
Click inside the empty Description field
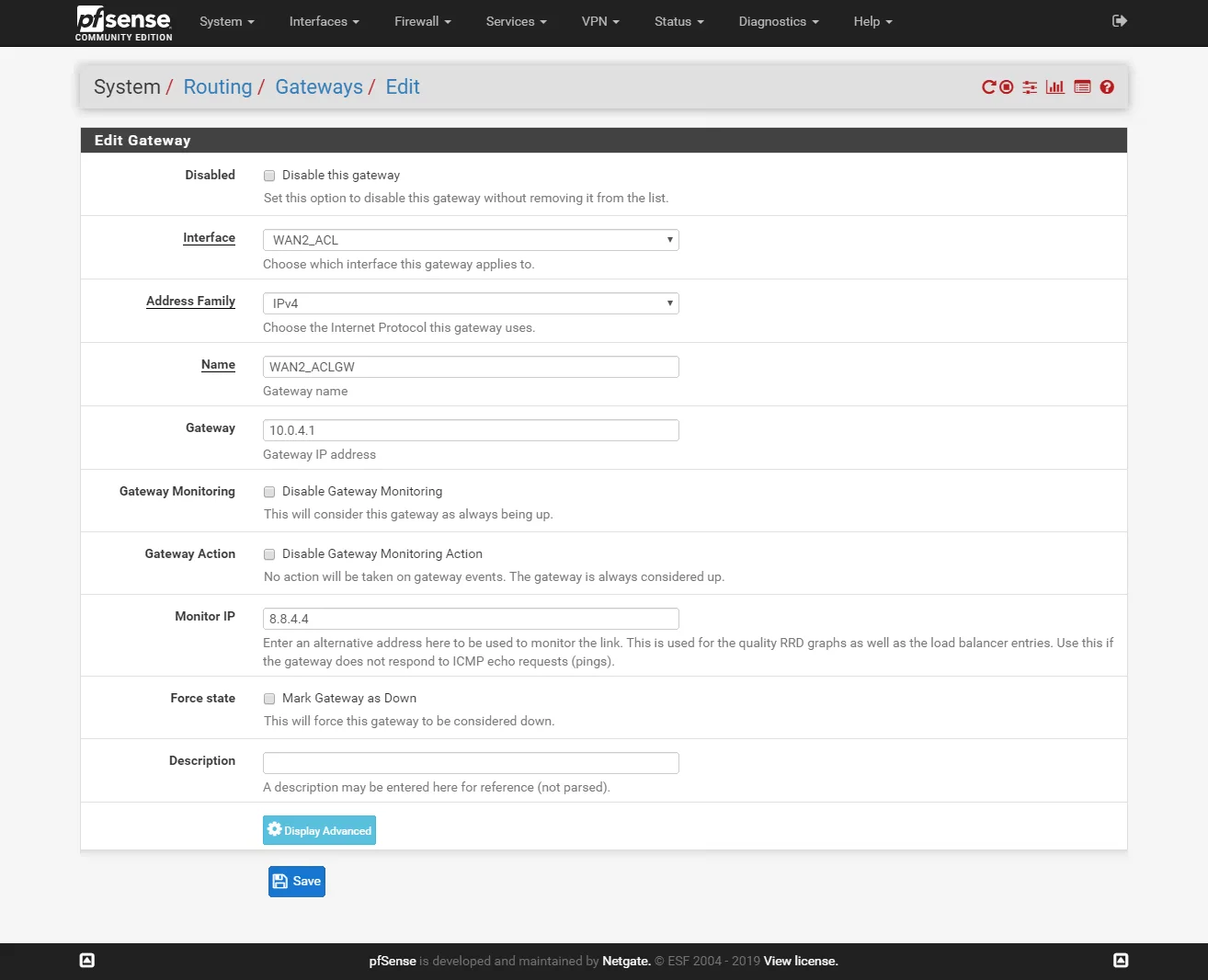tap(470, 762)
